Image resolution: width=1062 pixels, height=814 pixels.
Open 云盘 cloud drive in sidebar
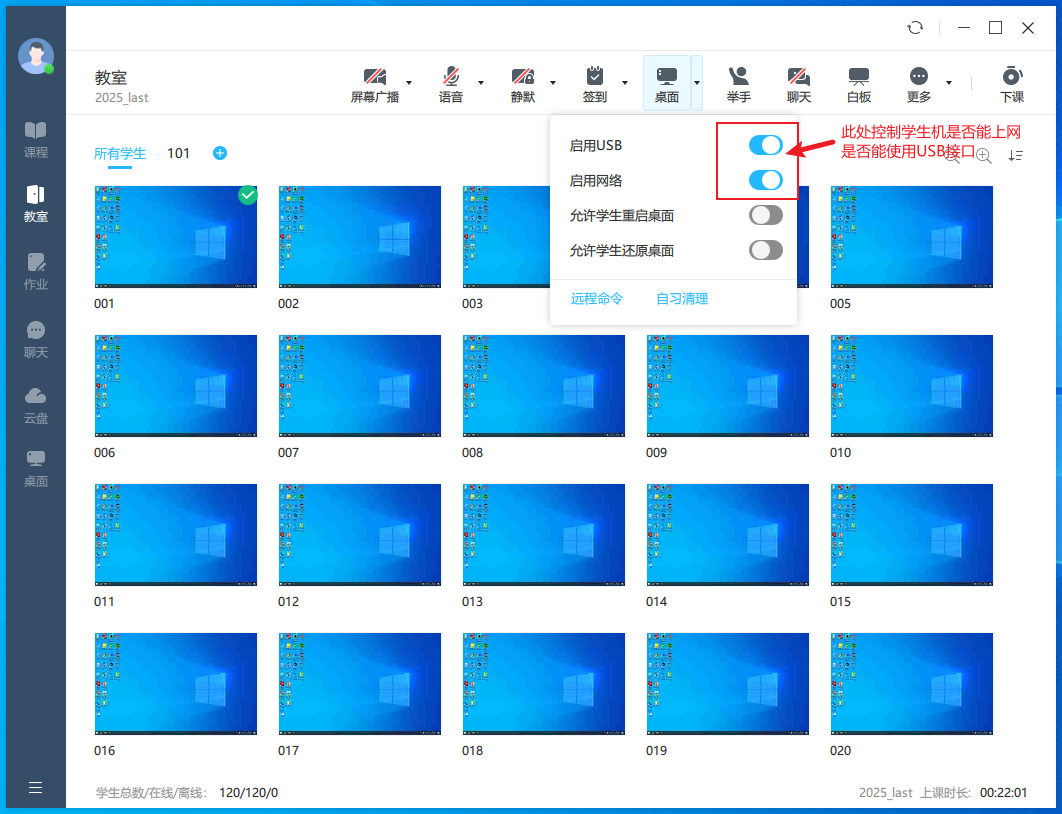[x=36, y=404]
